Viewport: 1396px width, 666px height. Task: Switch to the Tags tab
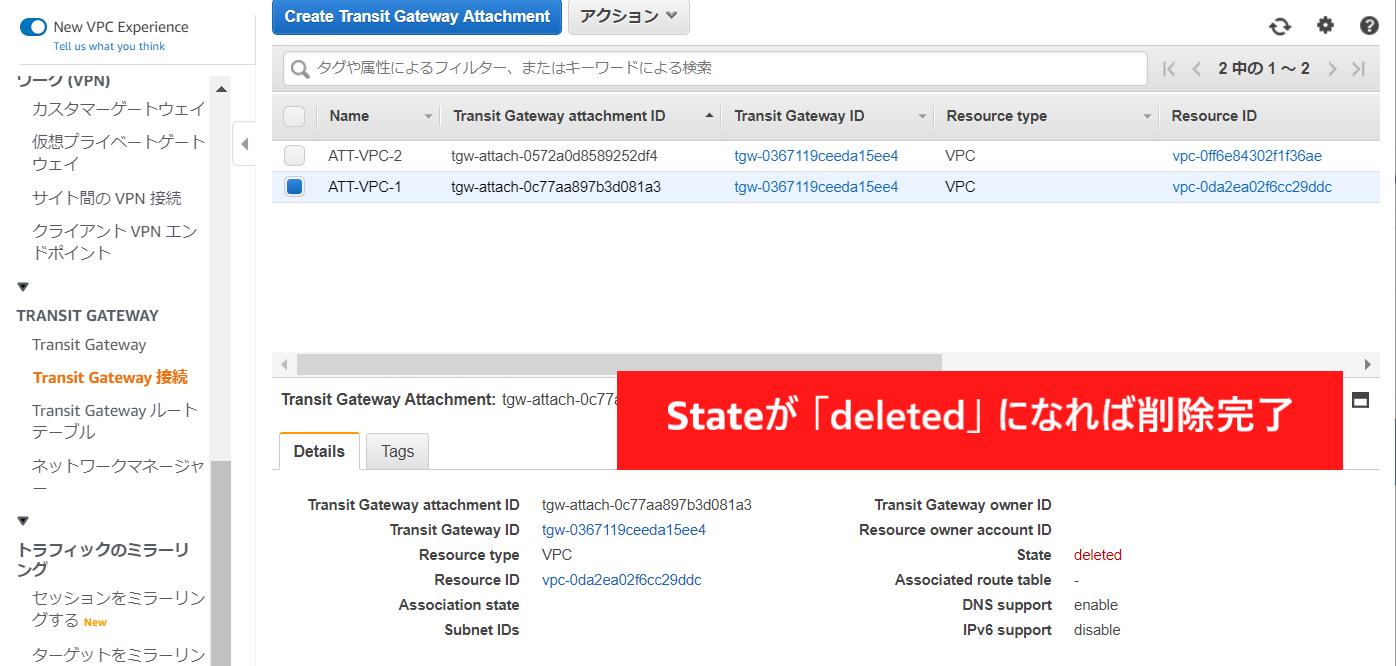(397, 452)
